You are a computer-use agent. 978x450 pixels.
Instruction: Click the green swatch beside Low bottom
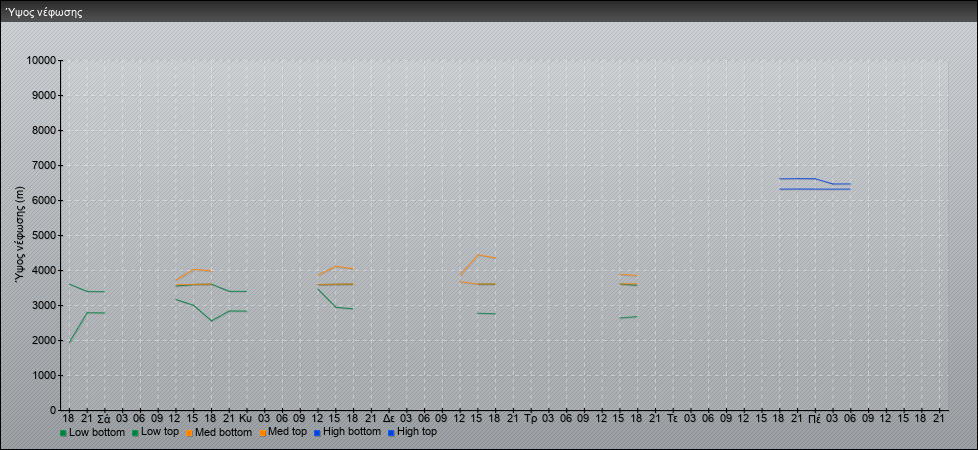pyautogui.click(x=63, y=433)
